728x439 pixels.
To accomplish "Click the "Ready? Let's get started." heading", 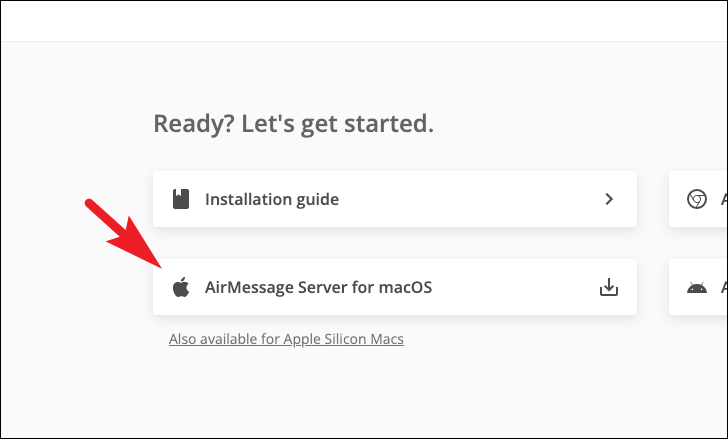I will (x=293, y=124).
